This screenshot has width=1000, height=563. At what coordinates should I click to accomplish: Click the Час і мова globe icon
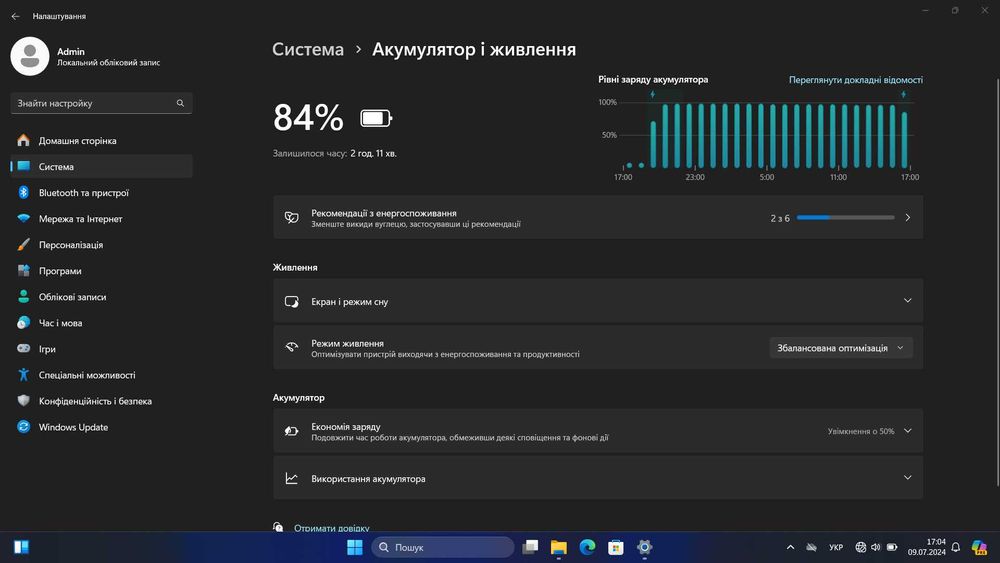coord(24,323)
